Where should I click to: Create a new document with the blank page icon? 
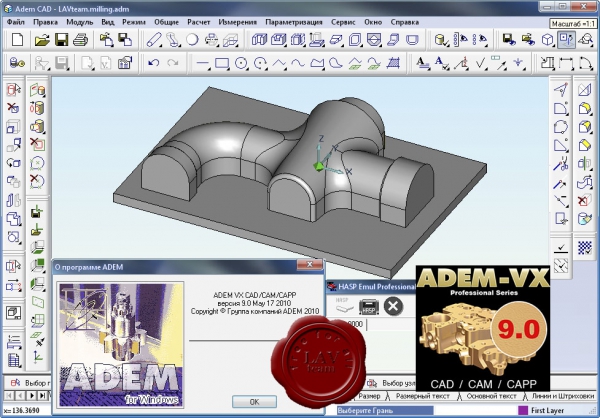pos(17,40)
